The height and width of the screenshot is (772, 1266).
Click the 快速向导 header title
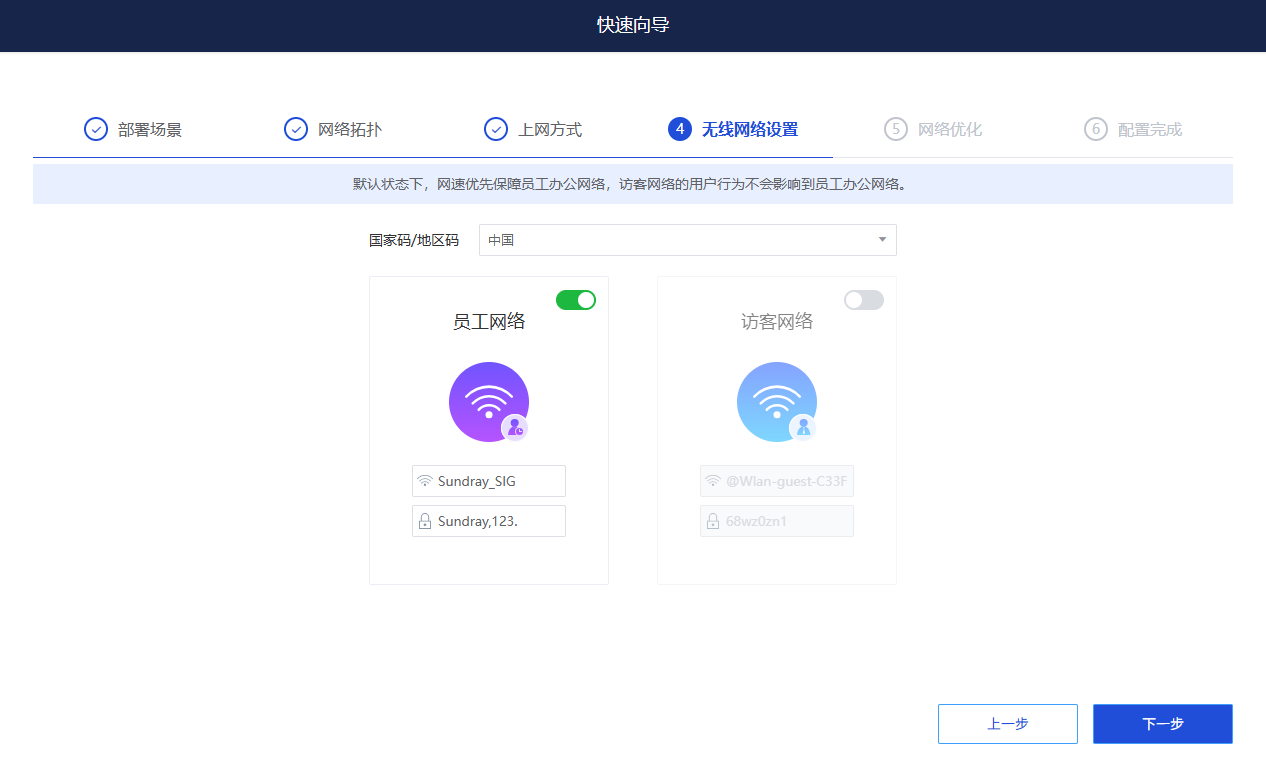[x=633, y=25]
